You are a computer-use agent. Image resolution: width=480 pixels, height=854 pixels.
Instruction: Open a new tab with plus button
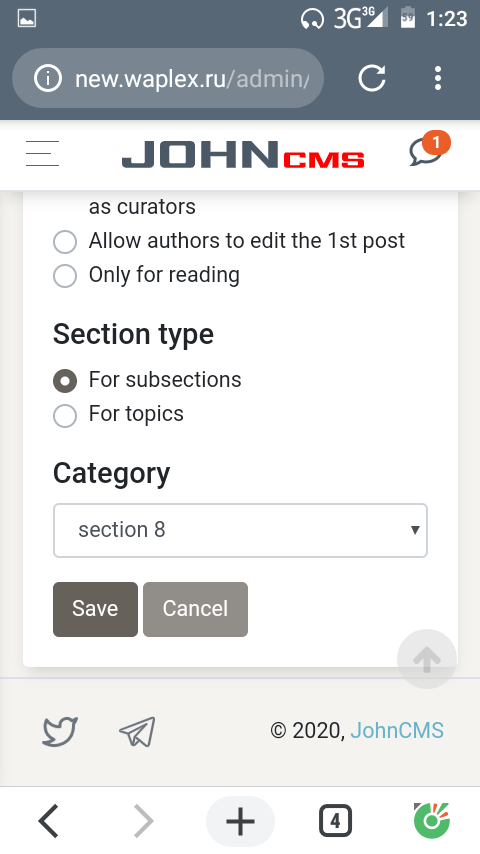(x=240, y=821)
